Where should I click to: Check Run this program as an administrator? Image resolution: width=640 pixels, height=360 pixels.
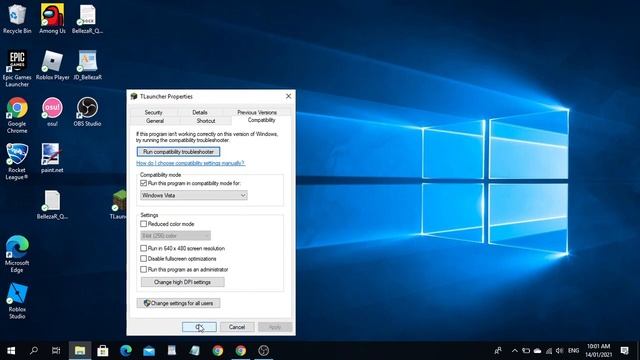[143, 269]
